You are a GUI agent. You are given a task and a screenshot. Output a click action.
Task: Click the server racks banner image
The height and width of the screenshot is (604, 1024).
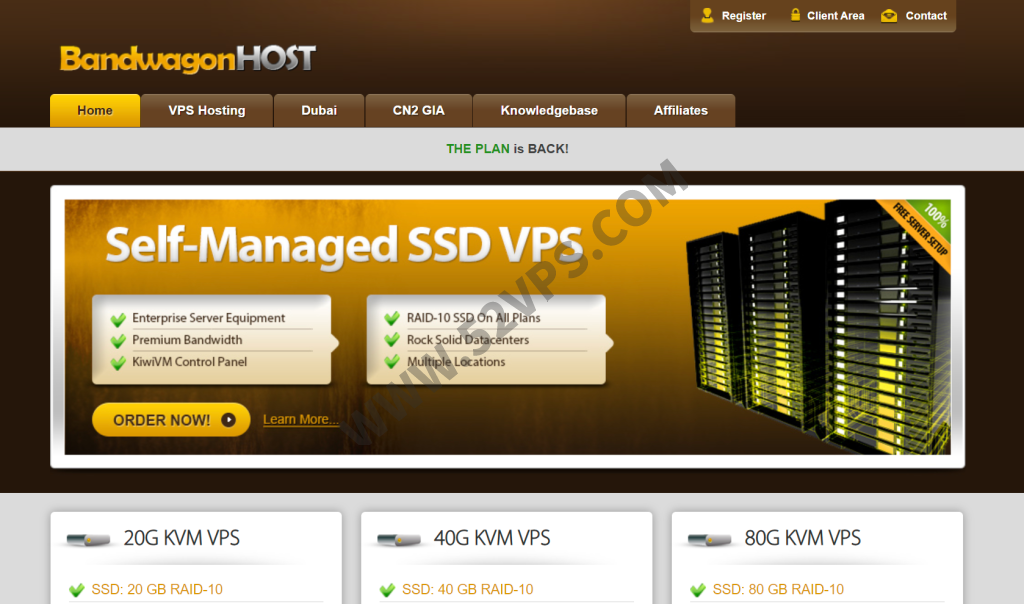[x=816, y=326]
